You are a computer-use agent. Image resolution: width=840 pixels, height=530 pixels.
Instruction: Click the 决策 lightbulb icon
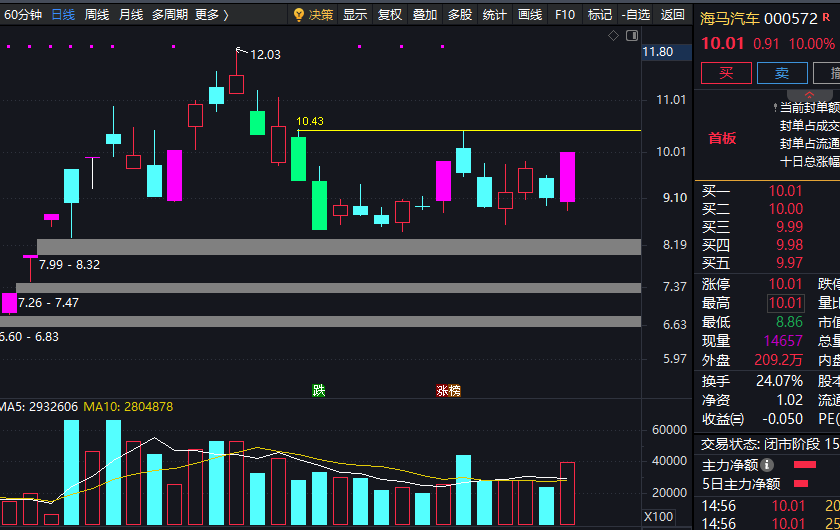299,15
